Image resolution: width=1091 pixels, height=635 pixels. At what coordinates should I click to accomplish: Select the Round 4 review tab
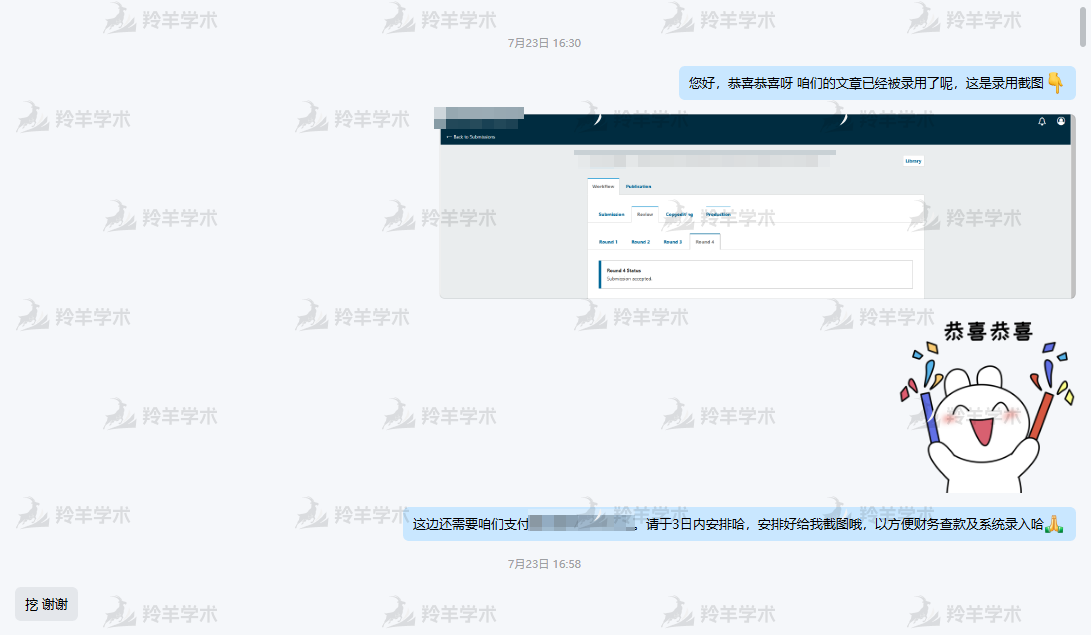click(705, 242)
